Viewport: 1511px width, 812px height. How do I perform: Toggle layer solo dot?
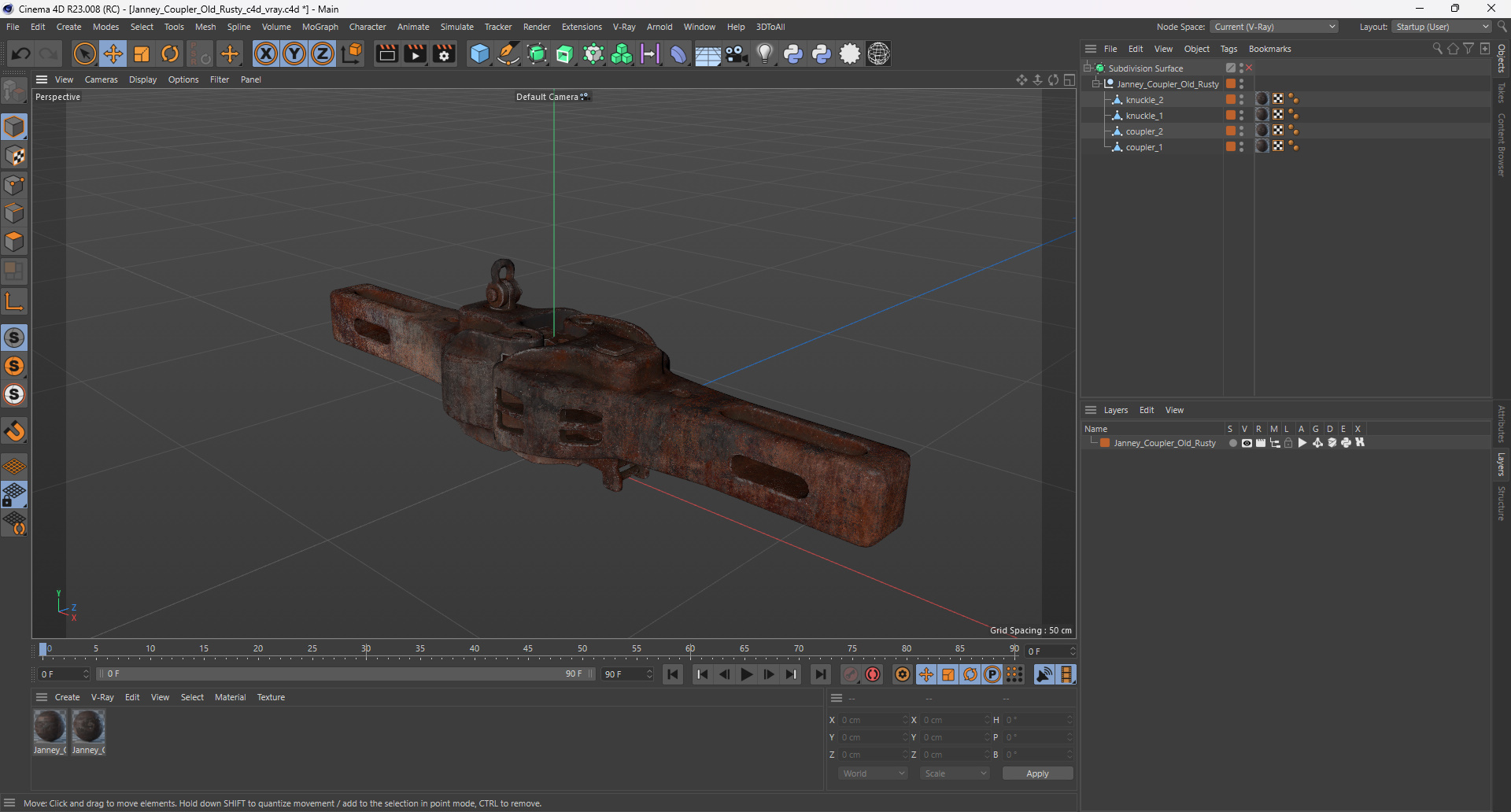coord(1232,443)
